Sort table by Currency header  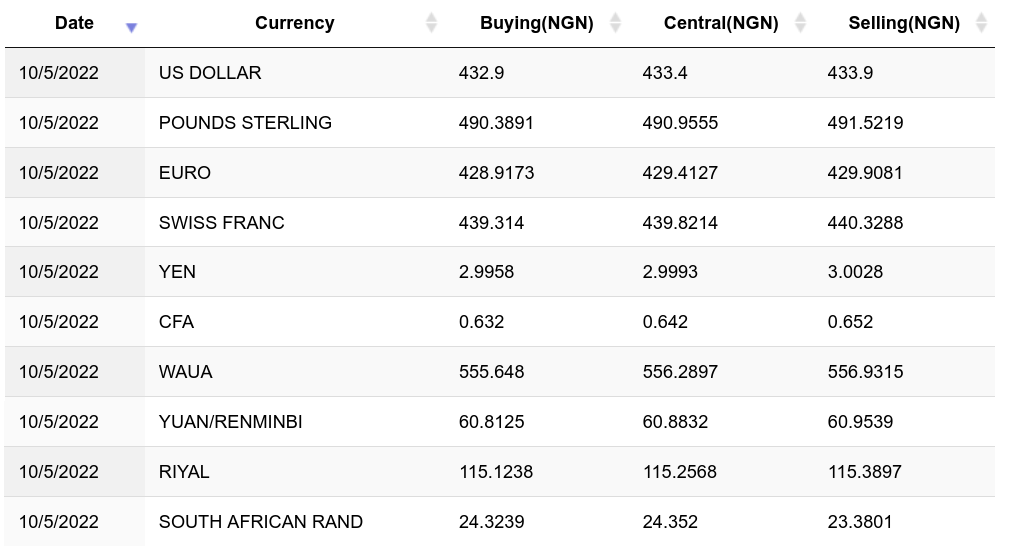coord(294,23)
